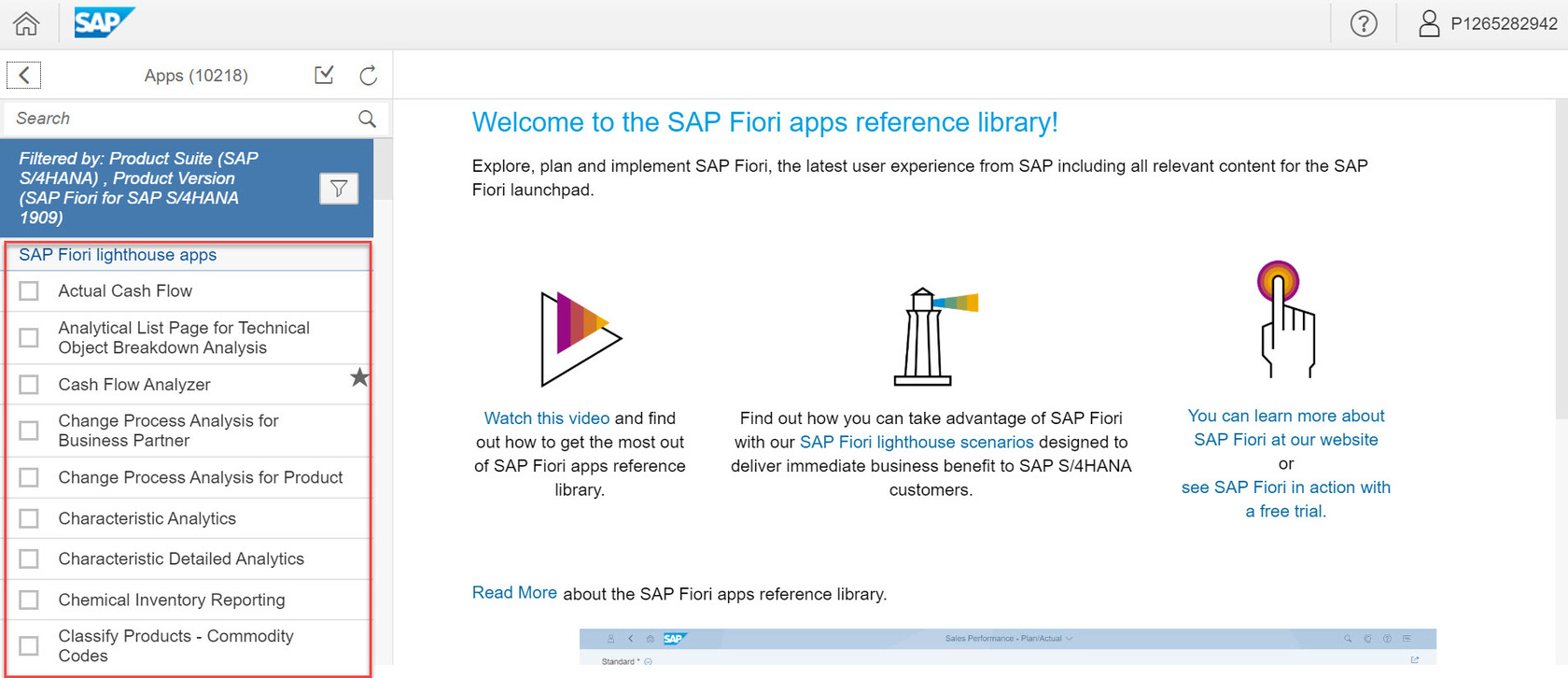Image resolution: width=1568 pixels, height=678 pixels.
Task: Check Characteristic Detailed Analytics checkbox
Action: [x=29, y=558]
